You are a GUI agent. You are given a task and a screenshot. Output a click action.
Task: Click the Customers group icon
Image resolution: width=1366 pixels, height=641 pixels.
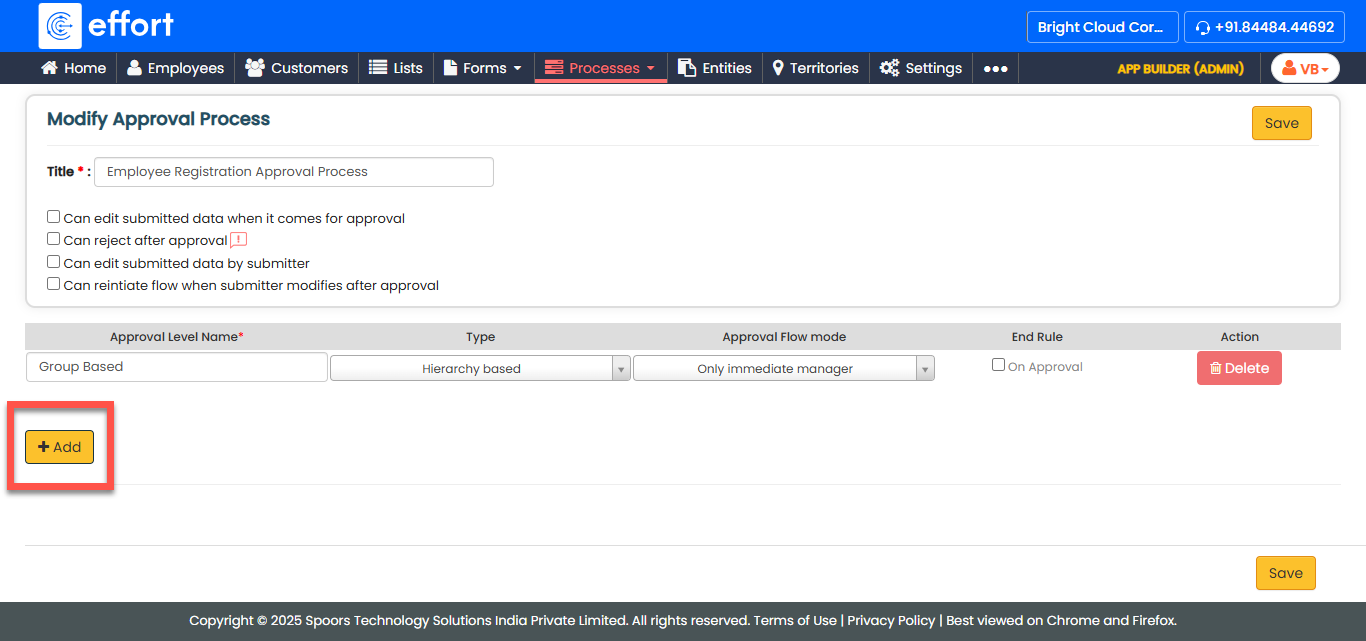pyautogui.click(x=255, y=68)
